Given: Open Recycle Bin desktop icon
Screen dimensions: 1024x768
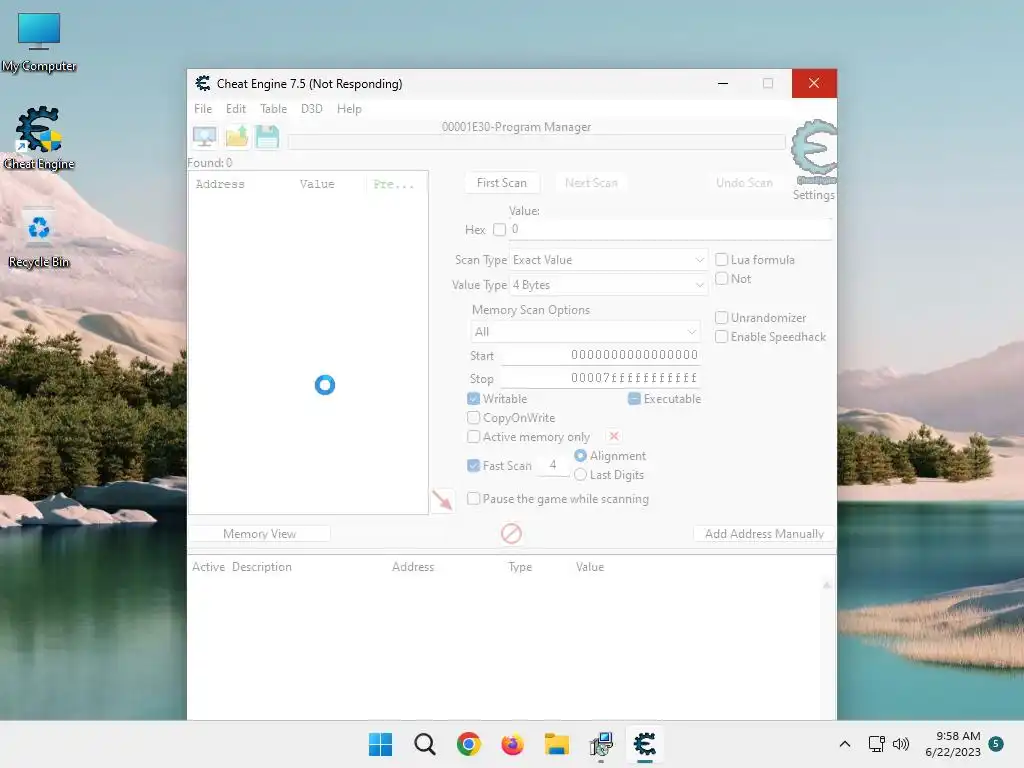Looking at the screenshot, I should coord(39,238).
